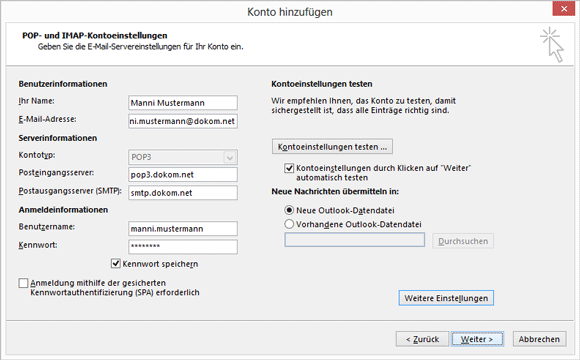Click the cursor wizard icon in header

click(x=552, y=44)
